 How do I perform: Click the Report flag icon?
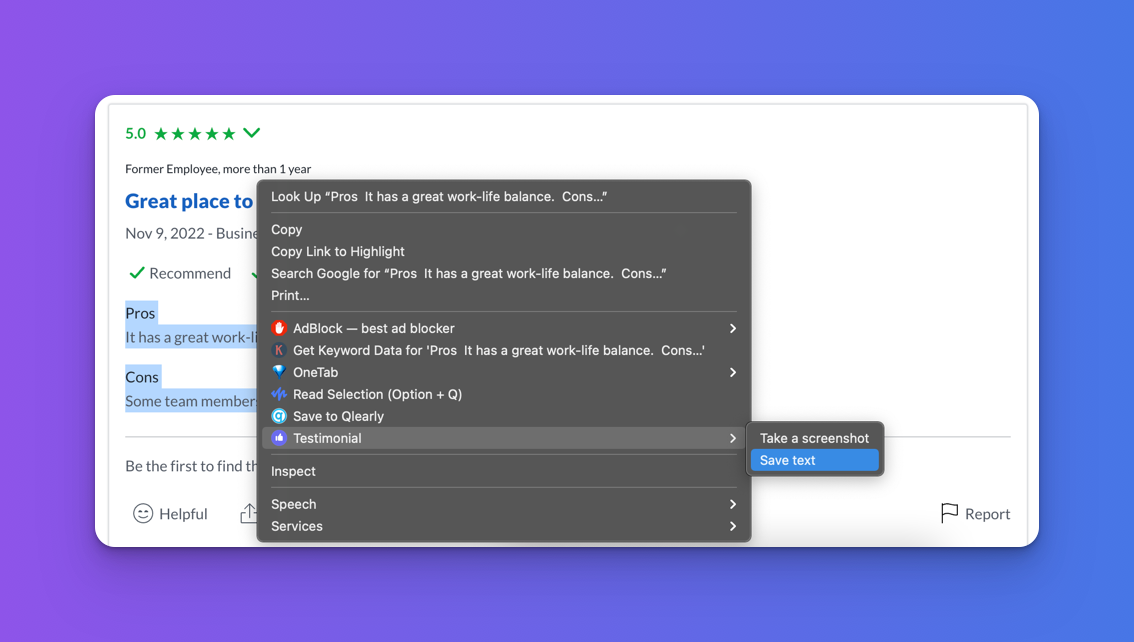tap(949, 514)
